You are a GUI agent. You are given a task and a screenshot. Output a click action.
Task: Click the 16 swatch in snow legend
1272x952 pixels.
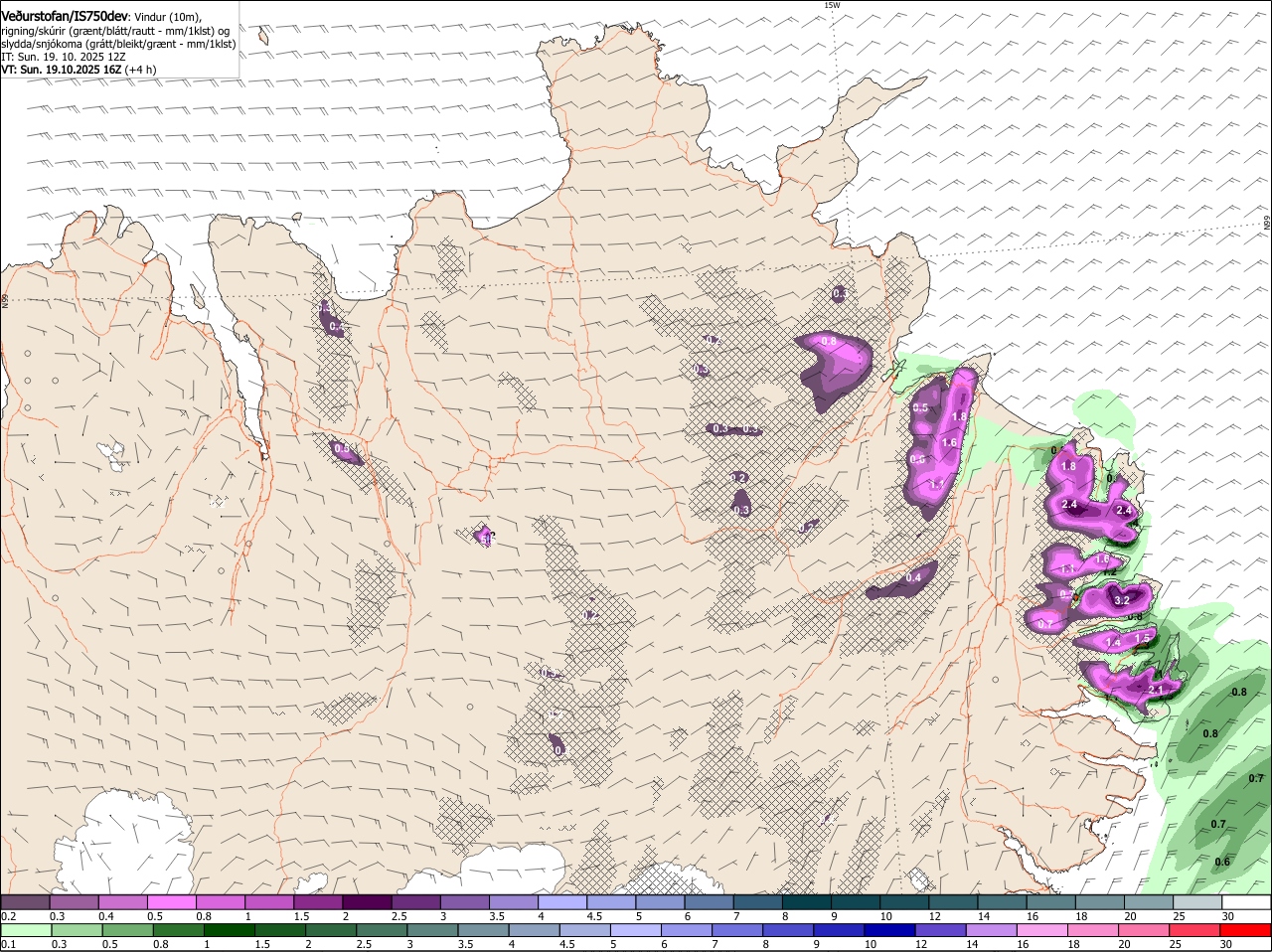[1051, 901]
